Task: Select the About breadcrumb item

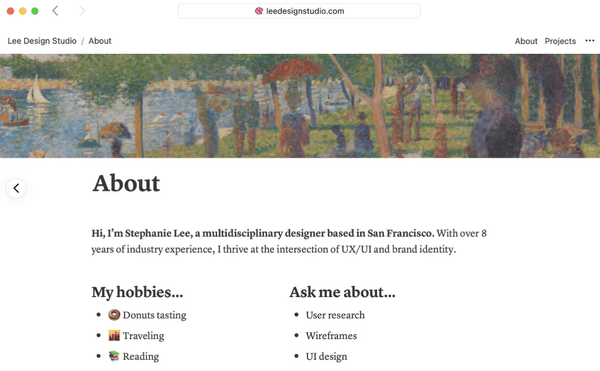Action: point(100,41)
